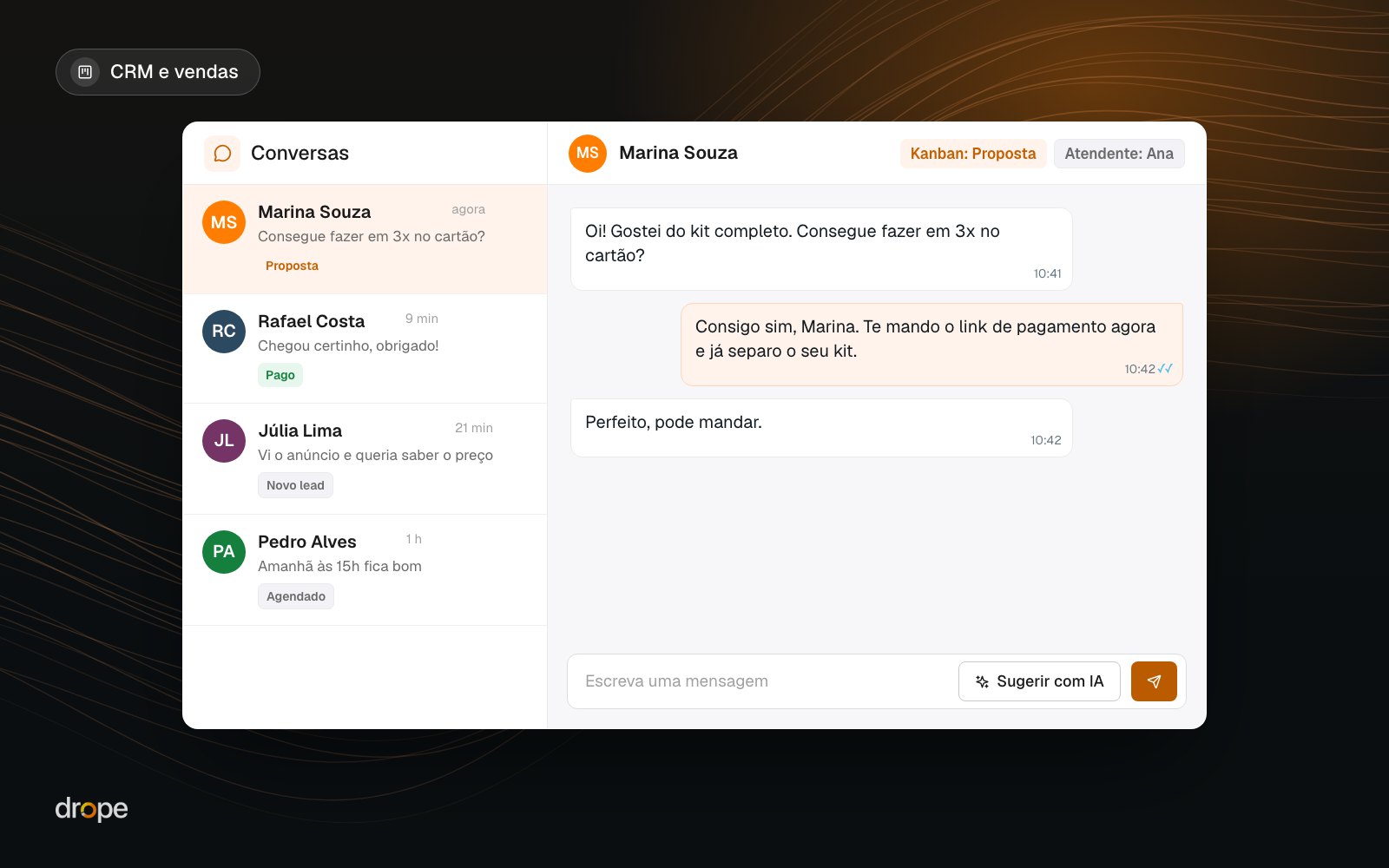Click the 'agora' timestamp on Marina Souza
1389x868 pixels.
(468, 210)
